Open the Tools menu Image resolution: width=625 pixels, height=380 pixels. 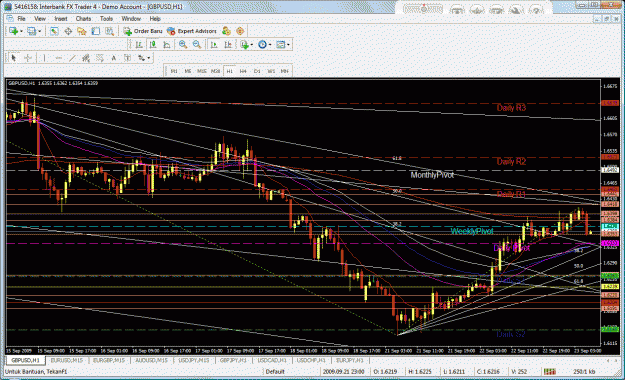click(x=106, y=19)
